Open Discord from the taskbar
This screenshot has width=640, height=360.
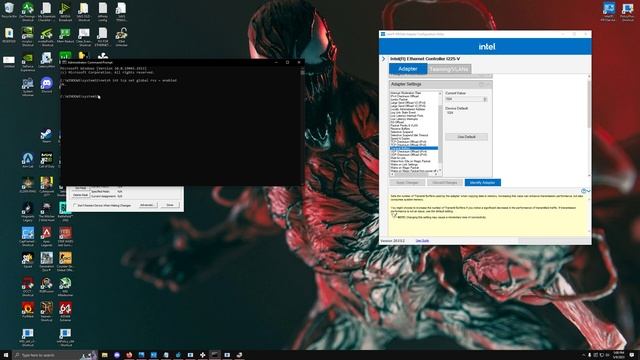[x=117, y=355]
